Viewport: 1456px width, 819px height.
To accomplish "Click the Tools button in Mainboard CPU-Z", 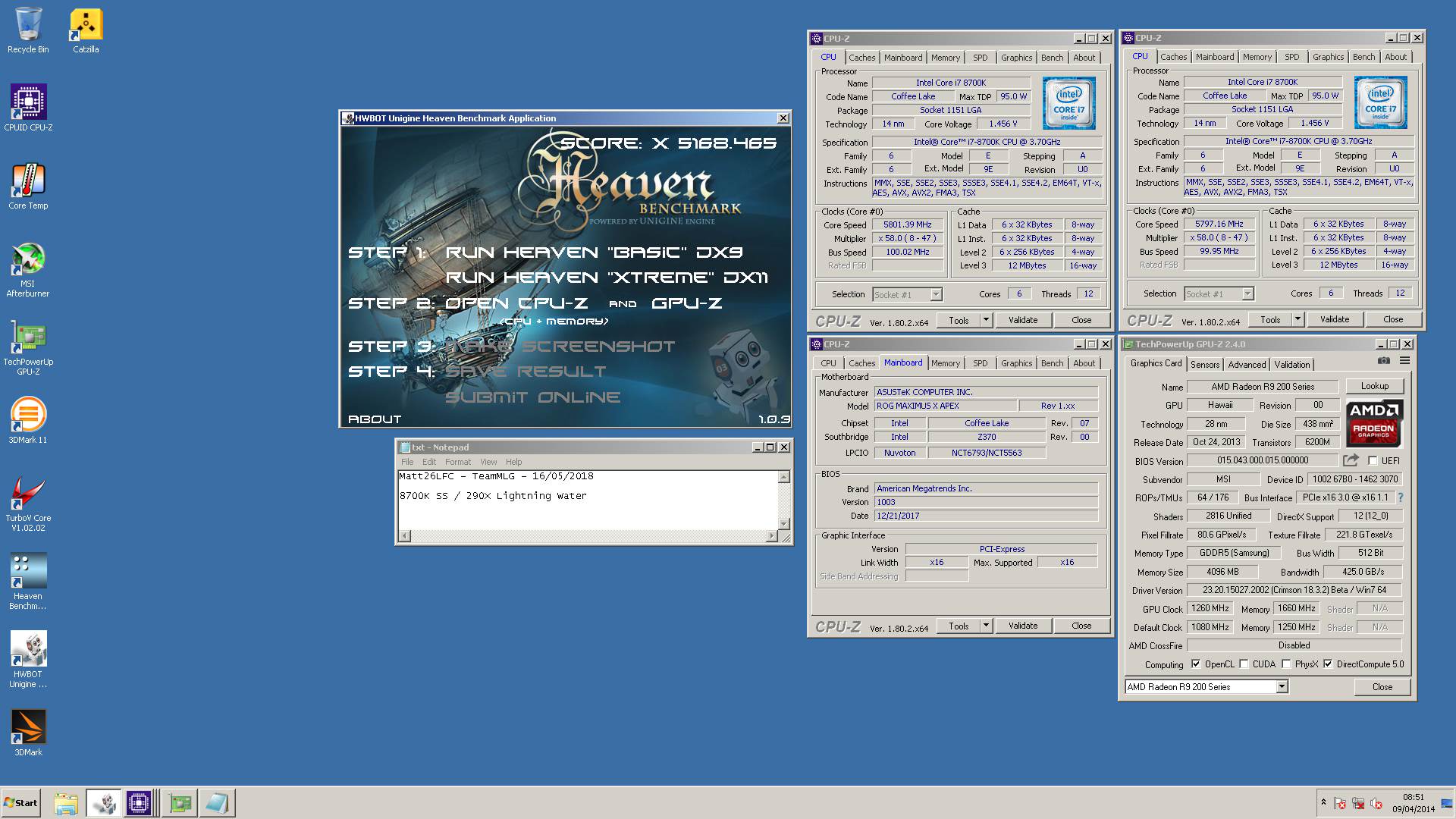I will click(959, 626).
